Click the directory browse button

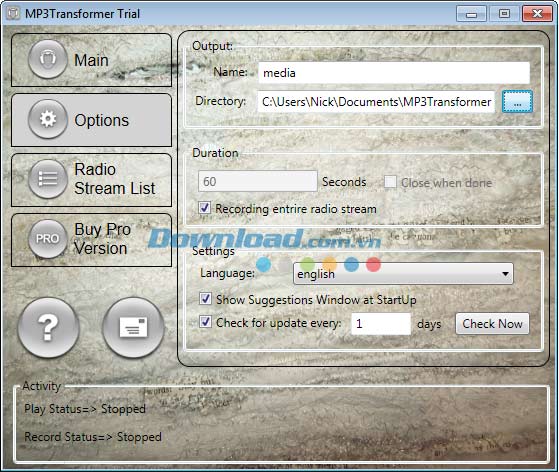517,102
